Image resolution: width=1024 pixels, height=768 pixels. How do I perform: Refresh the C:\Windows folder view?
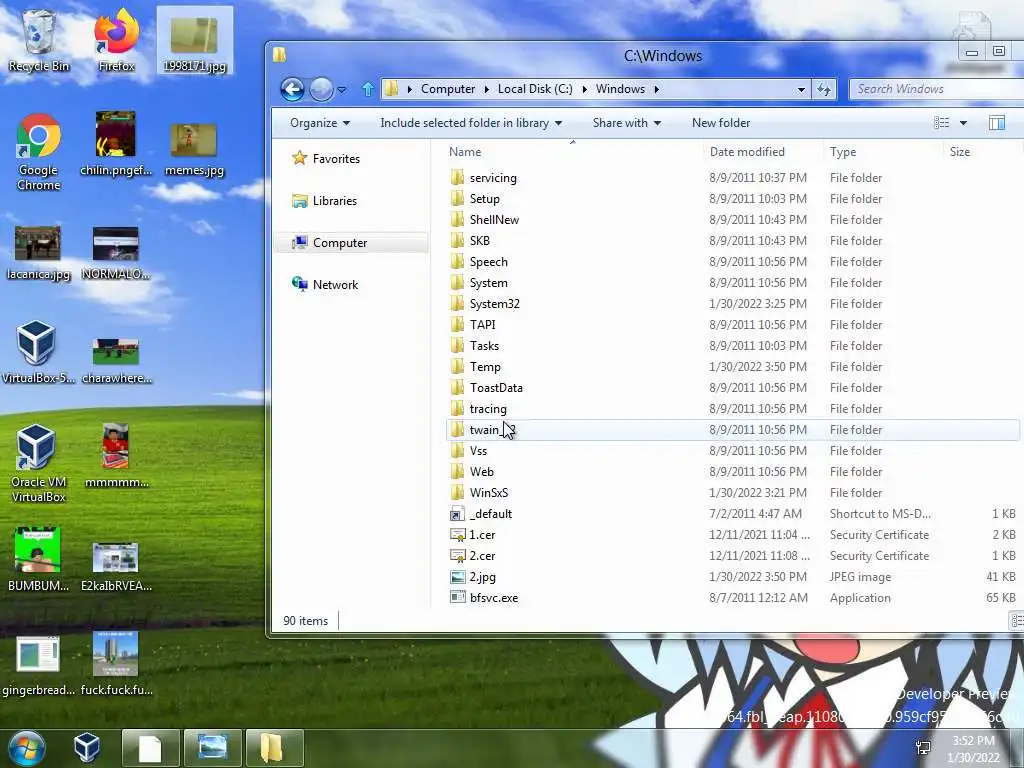pyautogui.click(x=824, y=89)
